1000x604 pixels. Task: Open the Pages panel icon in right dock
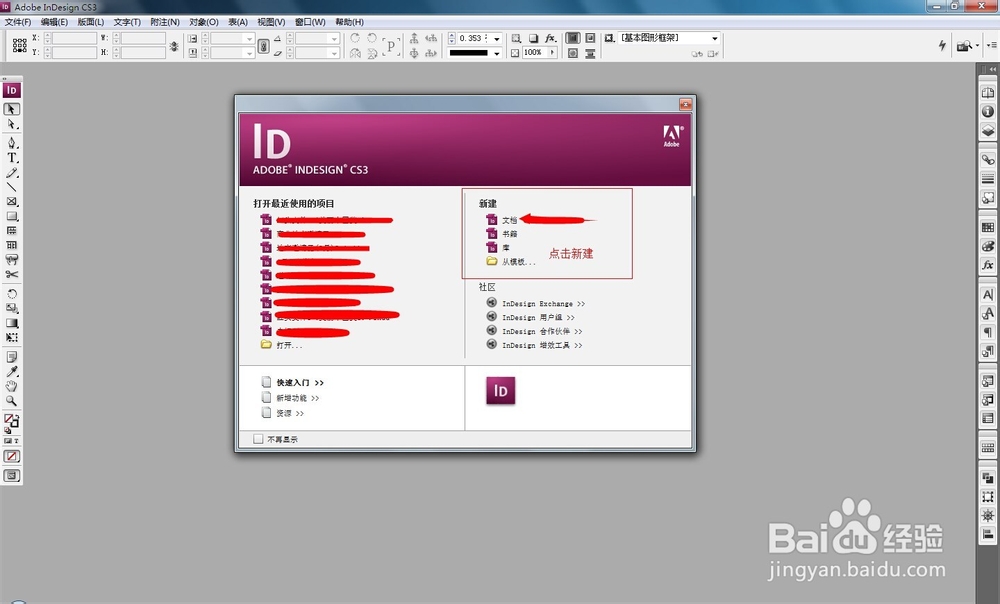[987, 92]
